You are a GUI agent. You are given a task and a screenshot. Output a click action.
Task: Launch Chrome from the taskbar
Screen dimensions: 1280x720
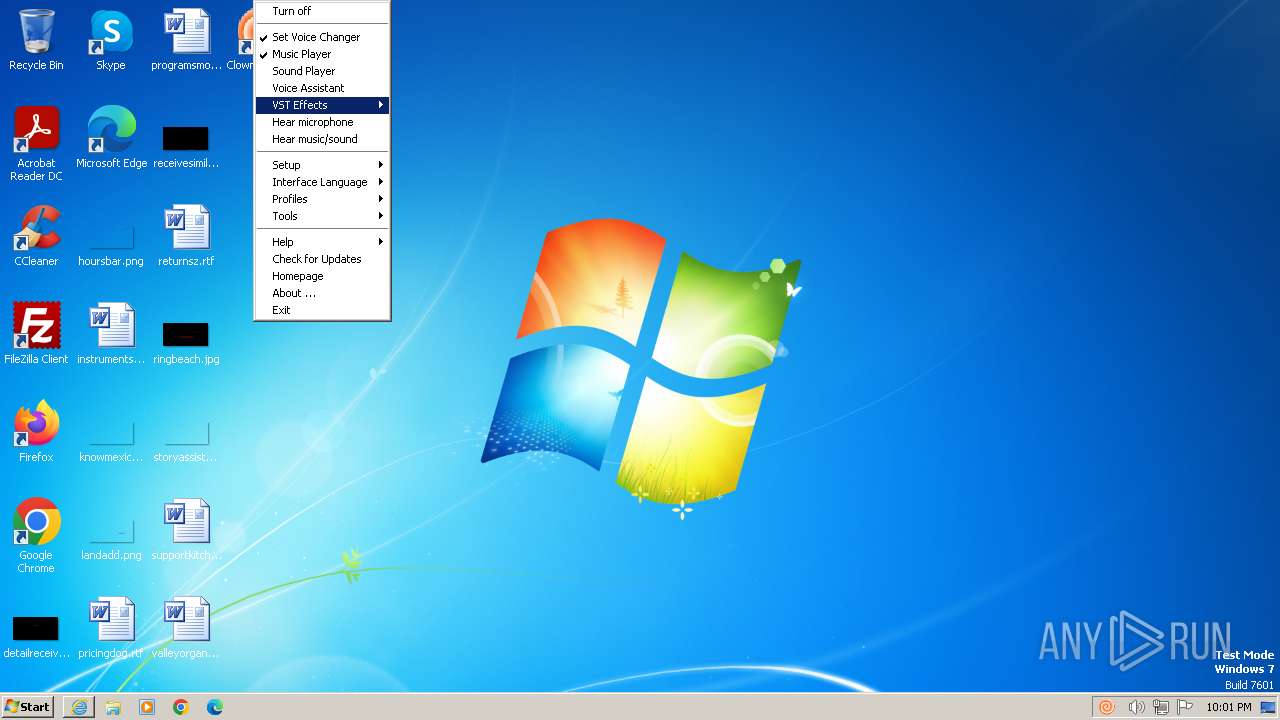pos(181,707)
